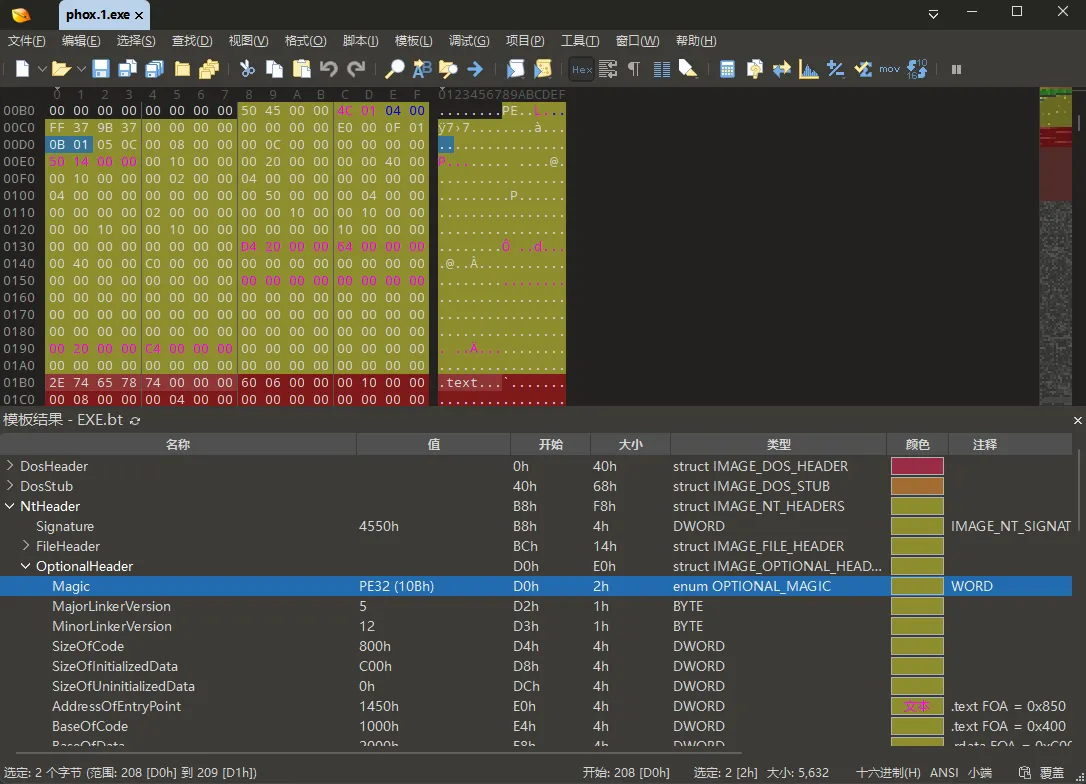The height and width of the screenshot is (784, 1086).
Task: Sort by the 名称 column header
Action: [178, 444]
